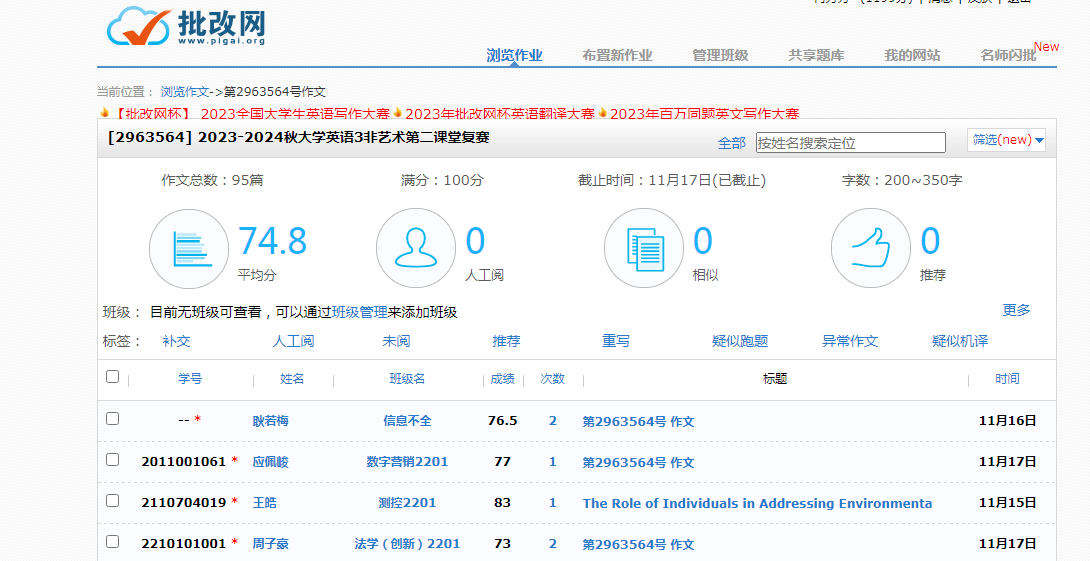
Task: Click the 人工阅 person icon
Action: pos(416,248)
